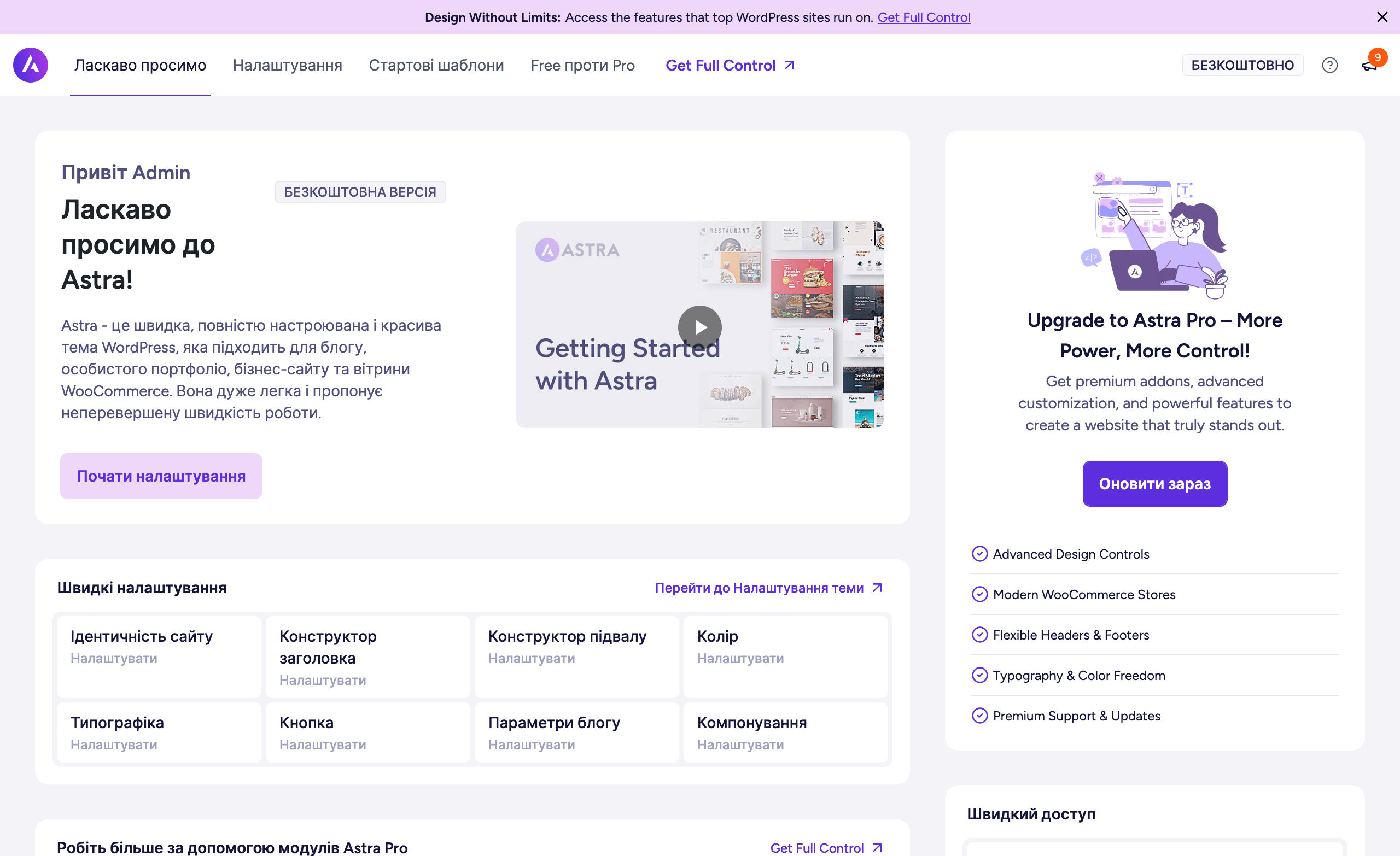Screen dimensions: 1400x856
Task: Follow the Get Full Control link in banner
Action: 924,17
